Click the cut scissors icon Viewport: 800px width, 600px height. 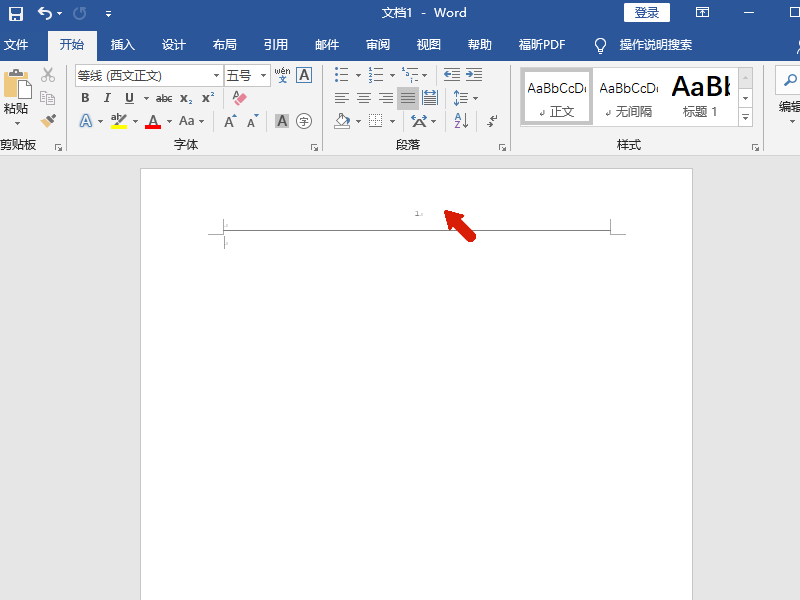(x=48, y=75)
